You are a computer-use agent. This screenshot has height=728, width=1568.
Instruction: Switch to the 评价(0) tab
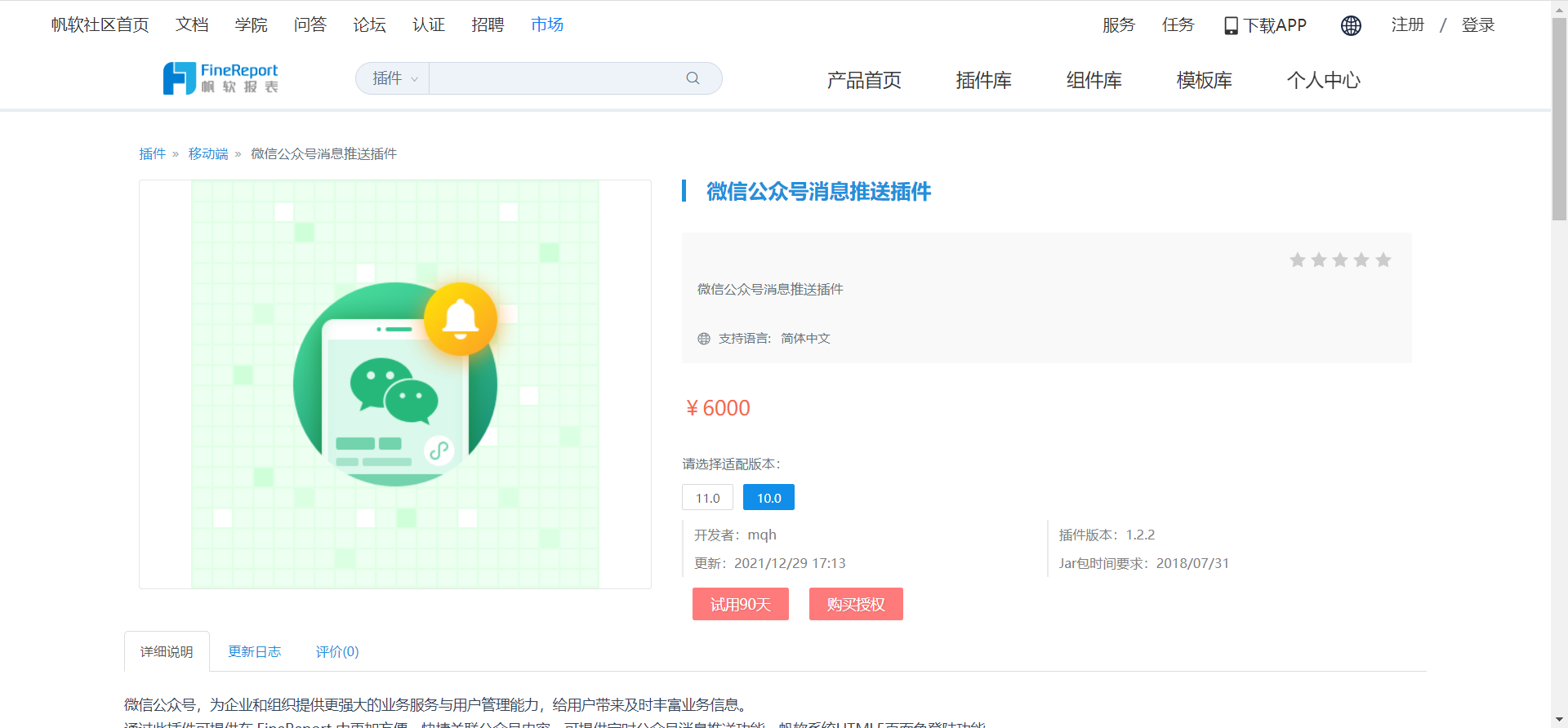[337, 651]
